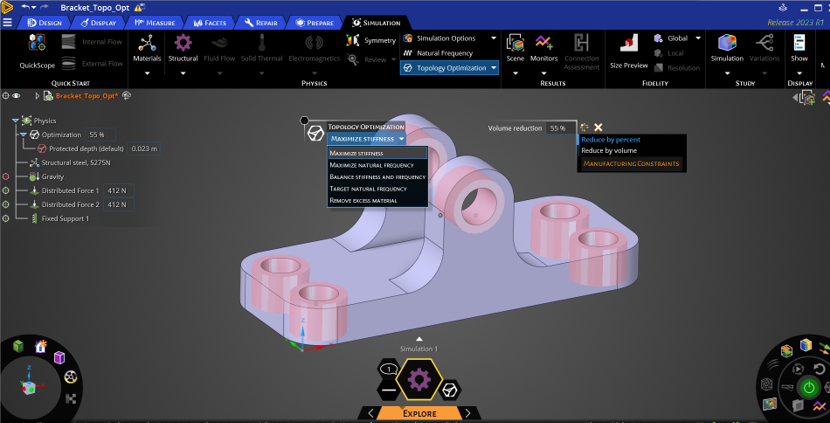Open Manufacturing Constraints
Image resolution: width=830 pixels, height=423 pixels.
tap(631, 164)
